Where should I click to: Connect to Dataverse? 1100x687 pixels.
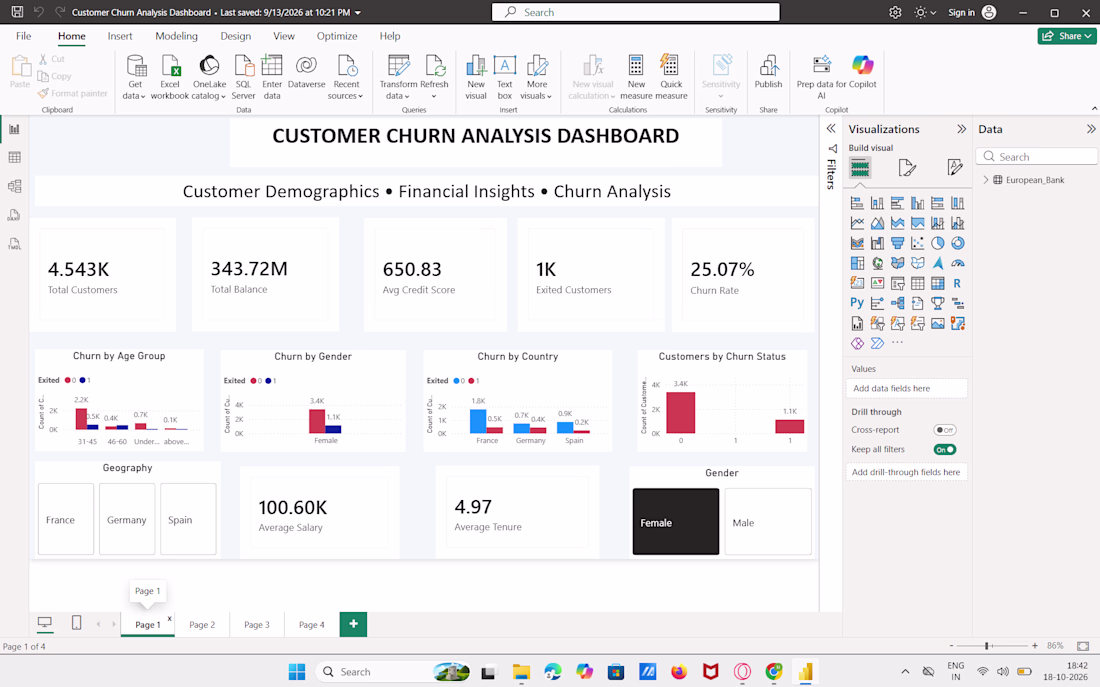point(307,73)
